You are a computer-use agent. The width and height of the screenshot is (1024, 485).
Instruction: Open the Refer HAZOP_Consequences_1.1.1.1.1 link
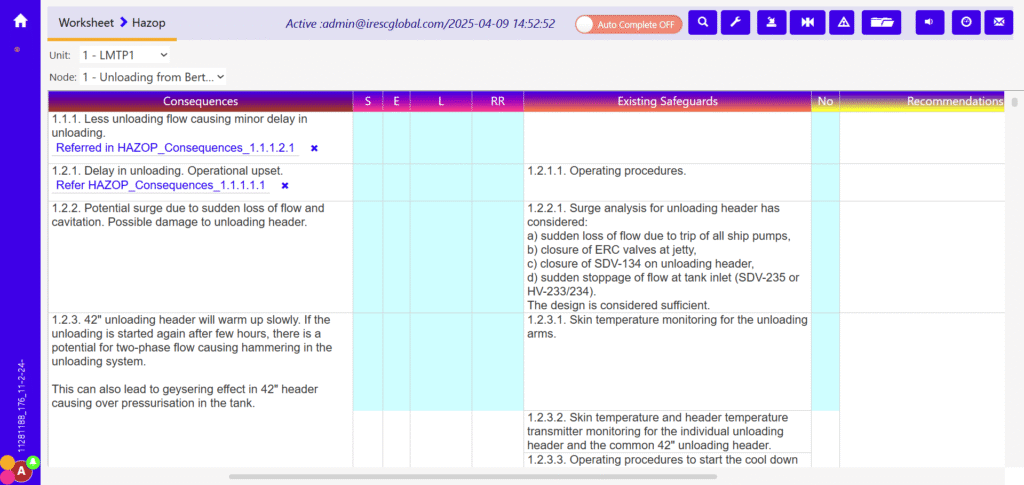click(160, 186)
